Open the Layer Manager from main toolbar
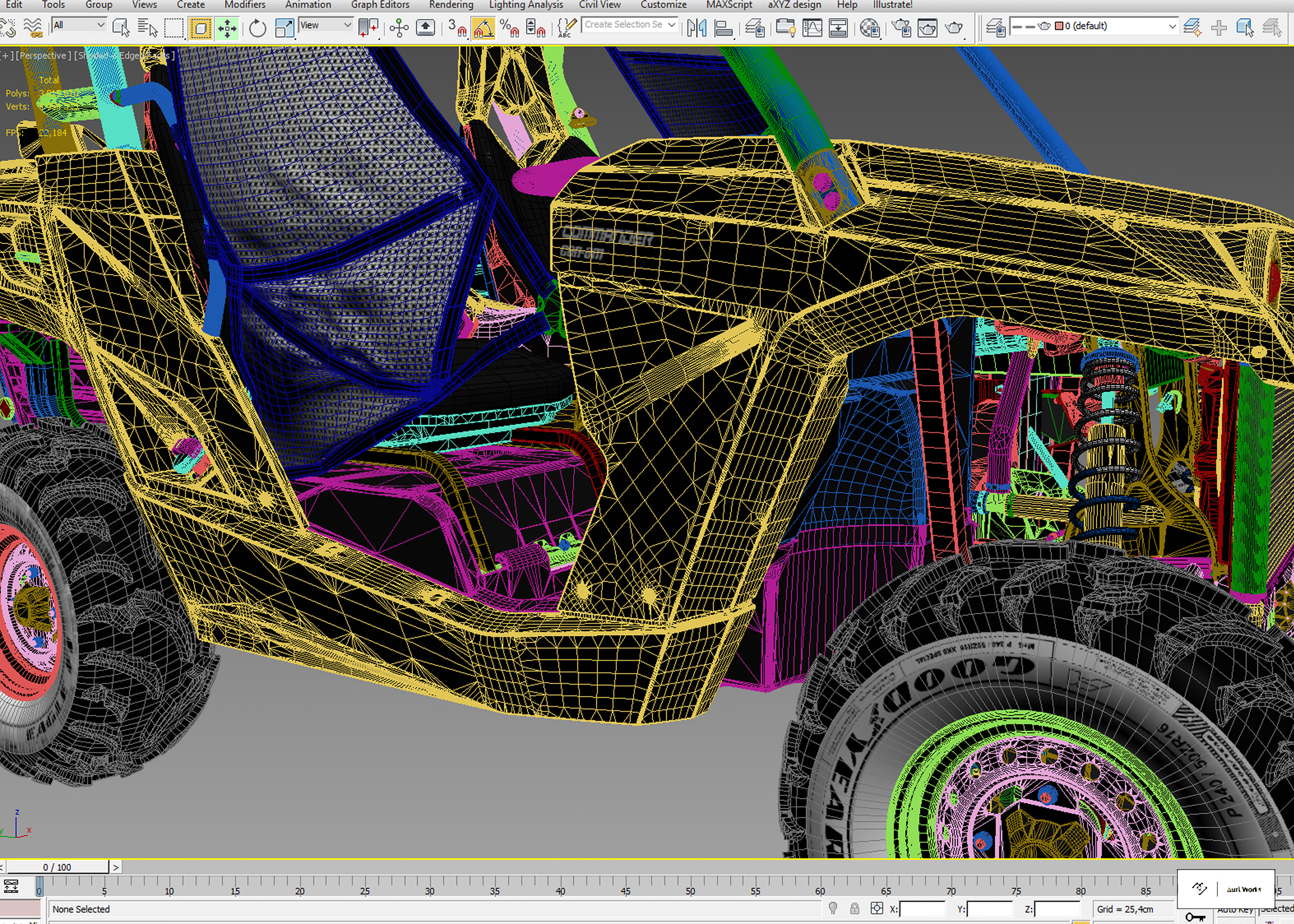 tap(755, 27)
